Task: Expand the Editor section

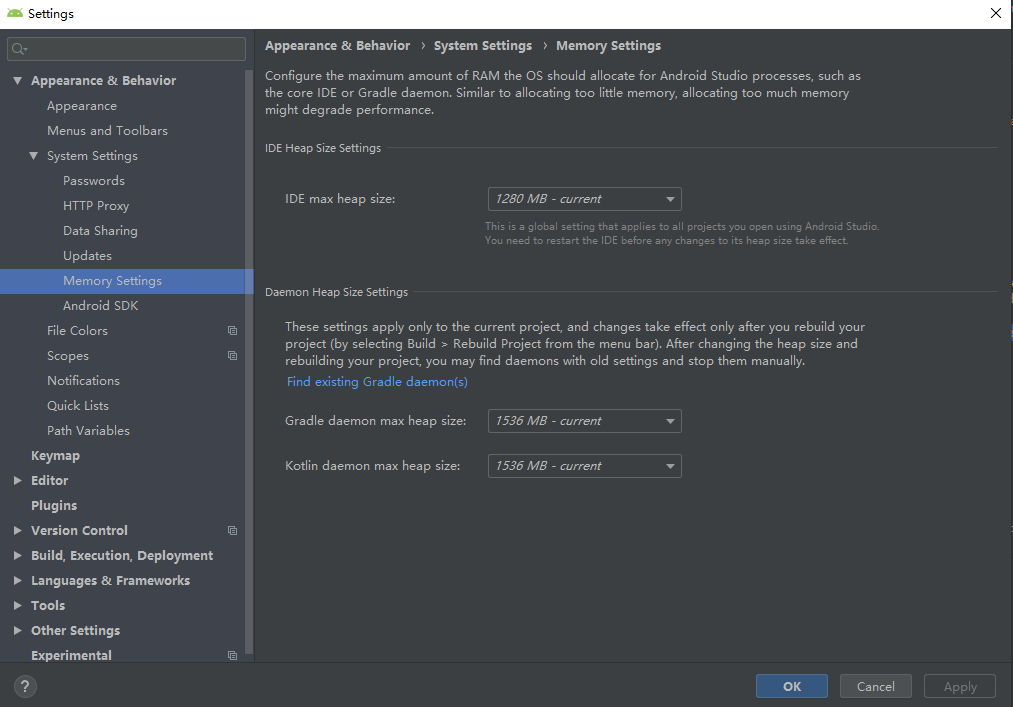Action: click(x=17, y=481)
